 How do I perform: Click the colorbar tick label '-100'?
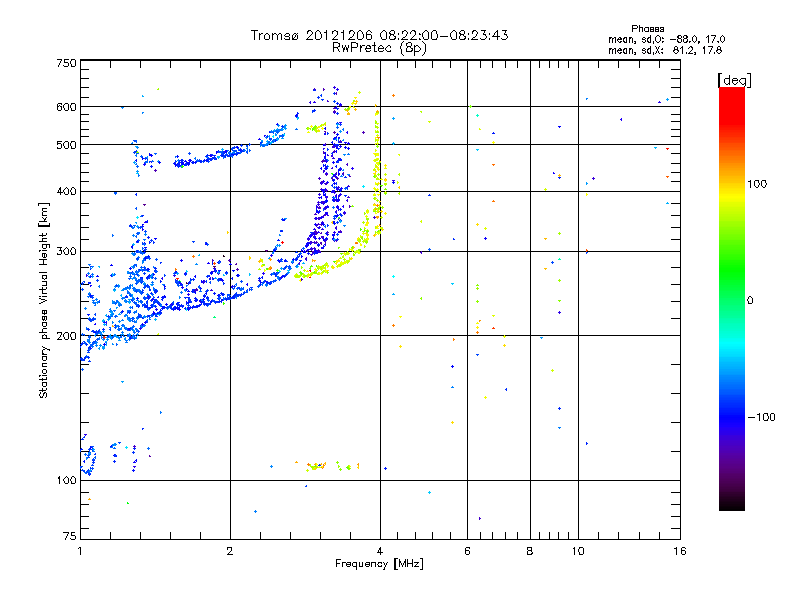[x=761, y=417]
